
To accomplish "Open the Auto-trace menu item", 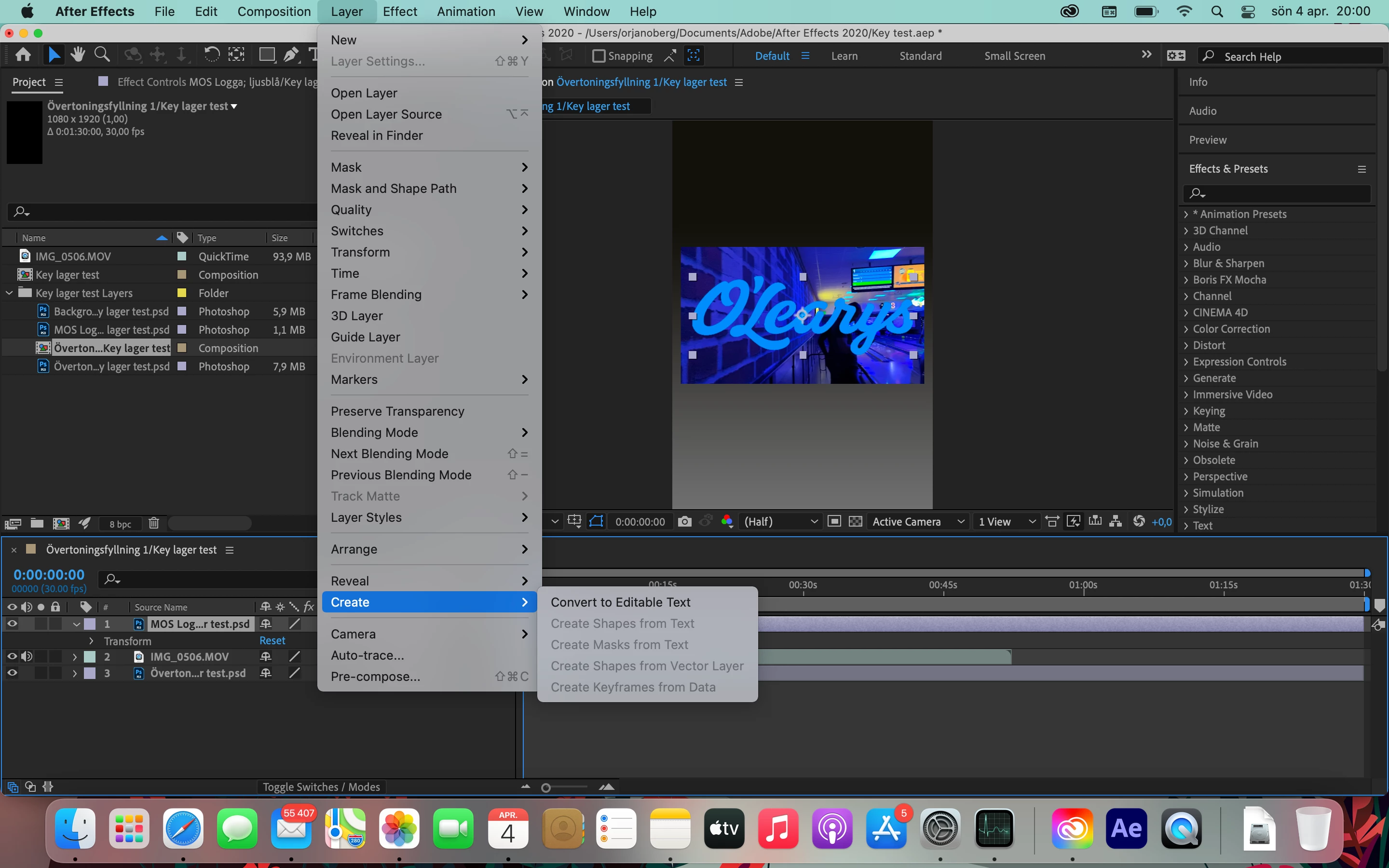I will click(x=367, y=655).
